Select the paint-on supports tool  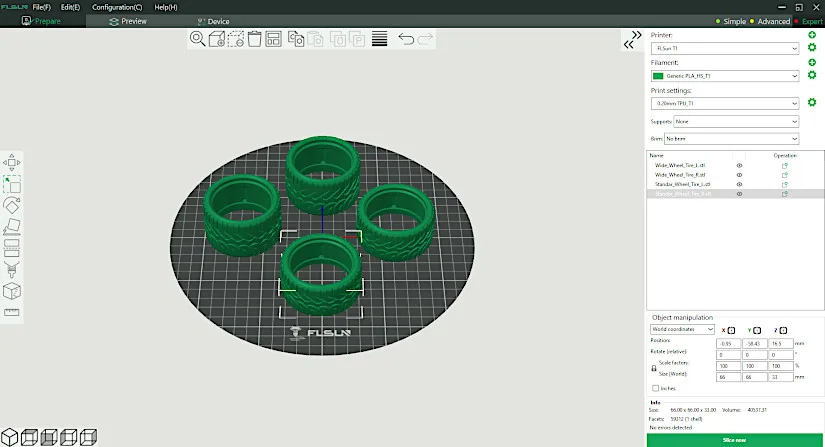click(x=12, y=269)
